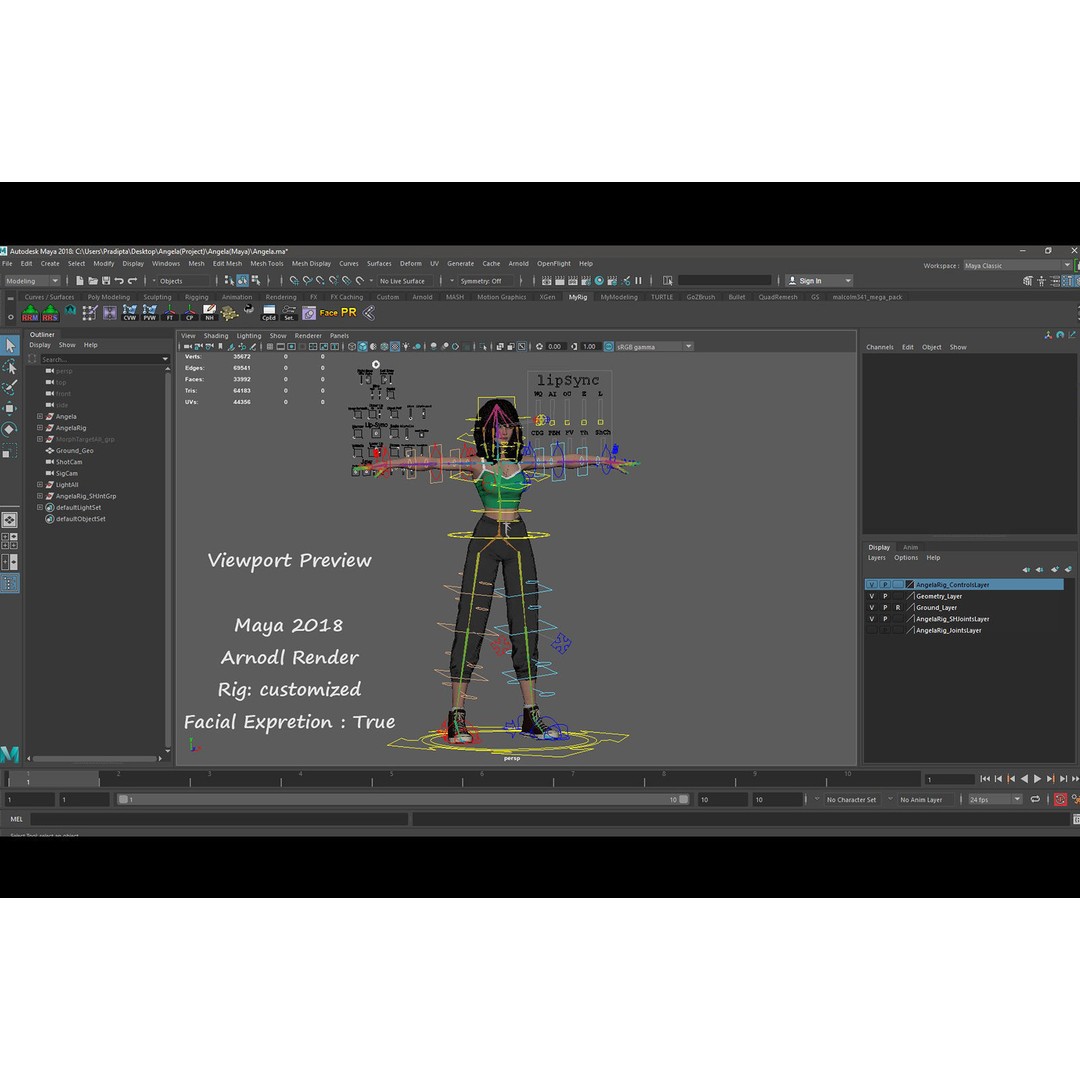Click the Pause viewport icon in status line

pos(638,280)
